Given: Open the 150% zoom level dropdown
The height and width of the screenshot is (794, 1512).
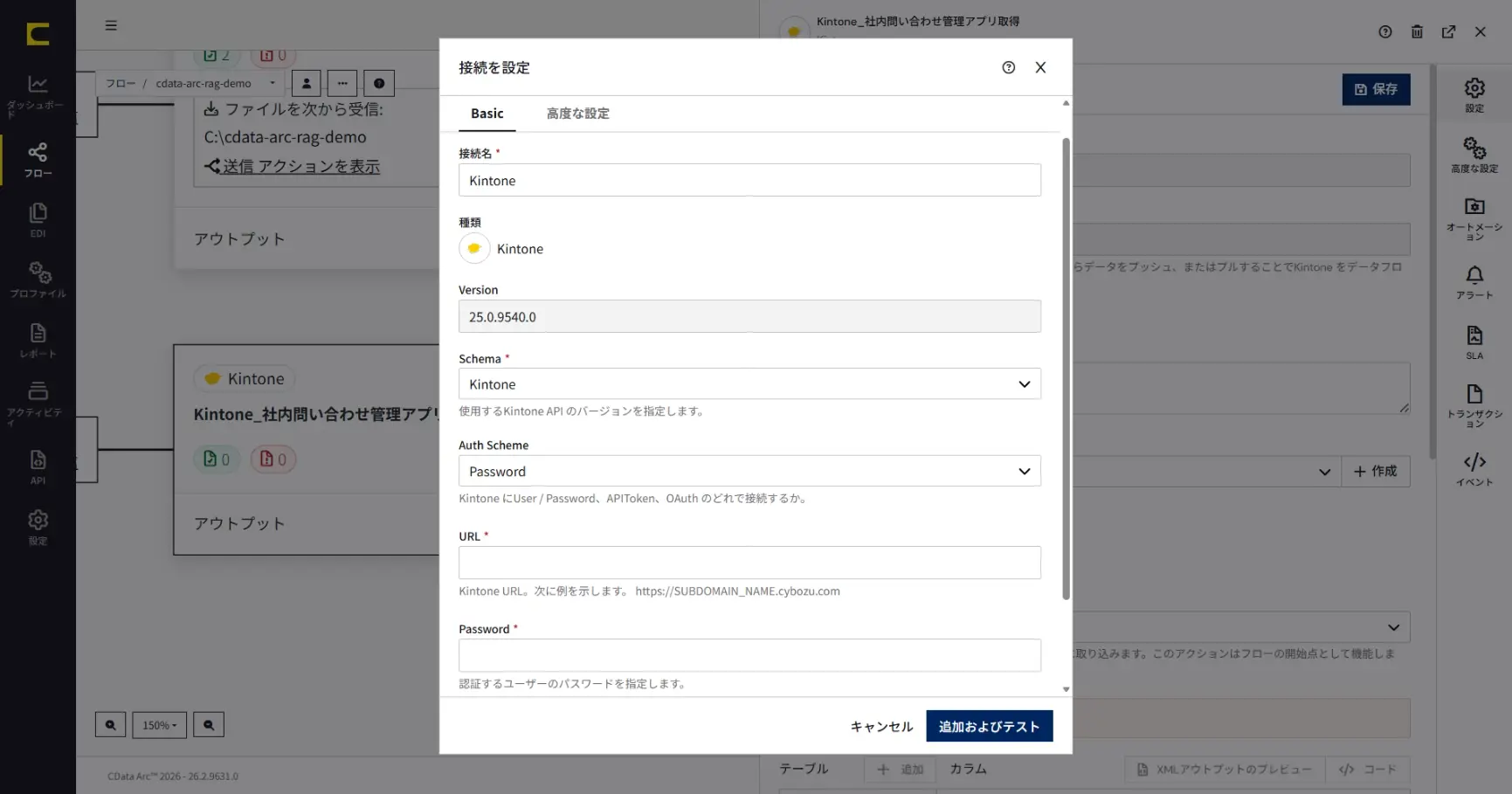Looking at the screenshot, I should 159,724.
